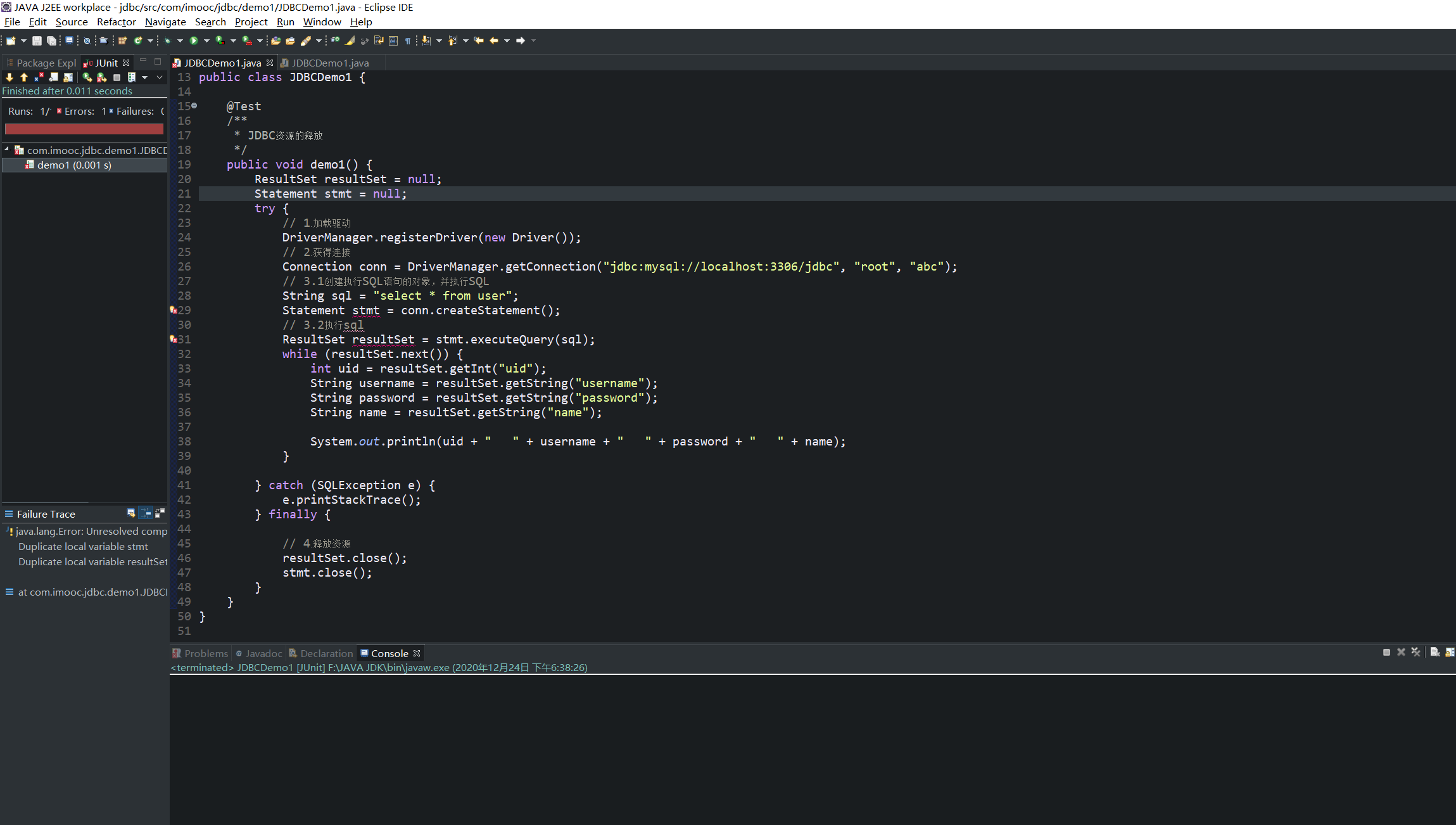Screen dimensions: 1456x825
Task: Click the New Java Package icon
Action: point(122,41)
